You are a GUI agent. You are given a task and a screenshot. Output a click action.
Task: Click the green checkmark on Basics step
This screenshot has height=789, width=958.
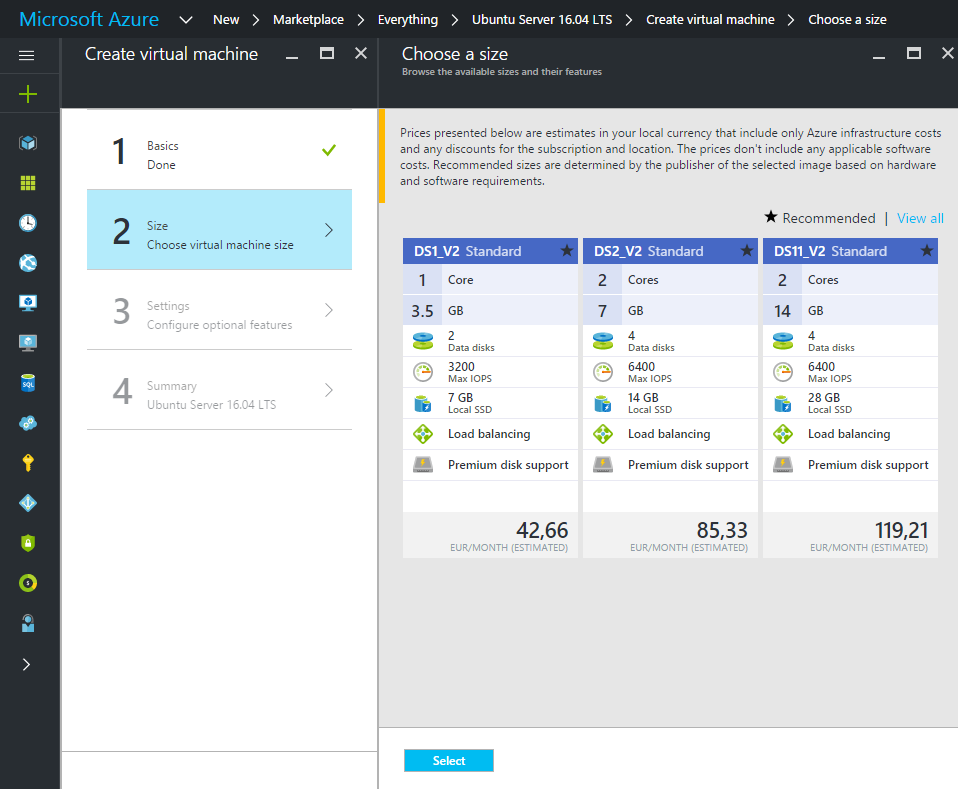click(x=329, y=150)
